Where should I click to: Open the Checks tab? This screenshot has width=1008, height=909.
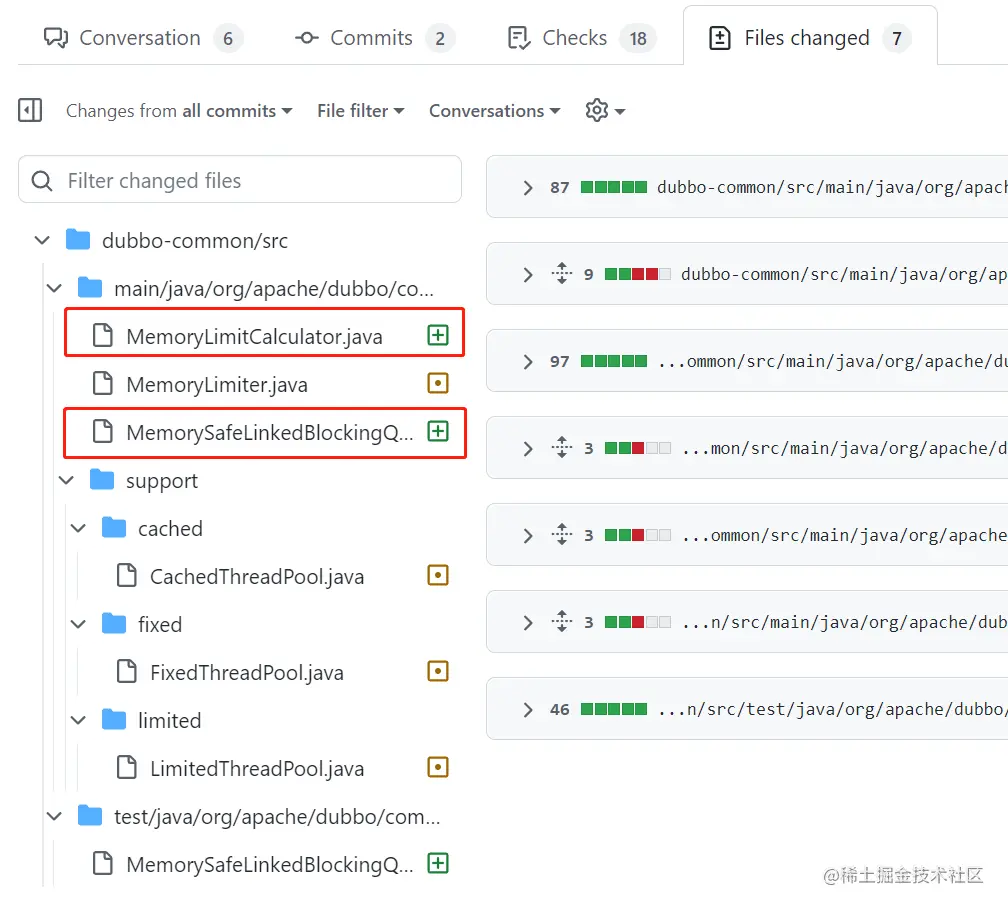pyautogui.click(x=580, y=38)
